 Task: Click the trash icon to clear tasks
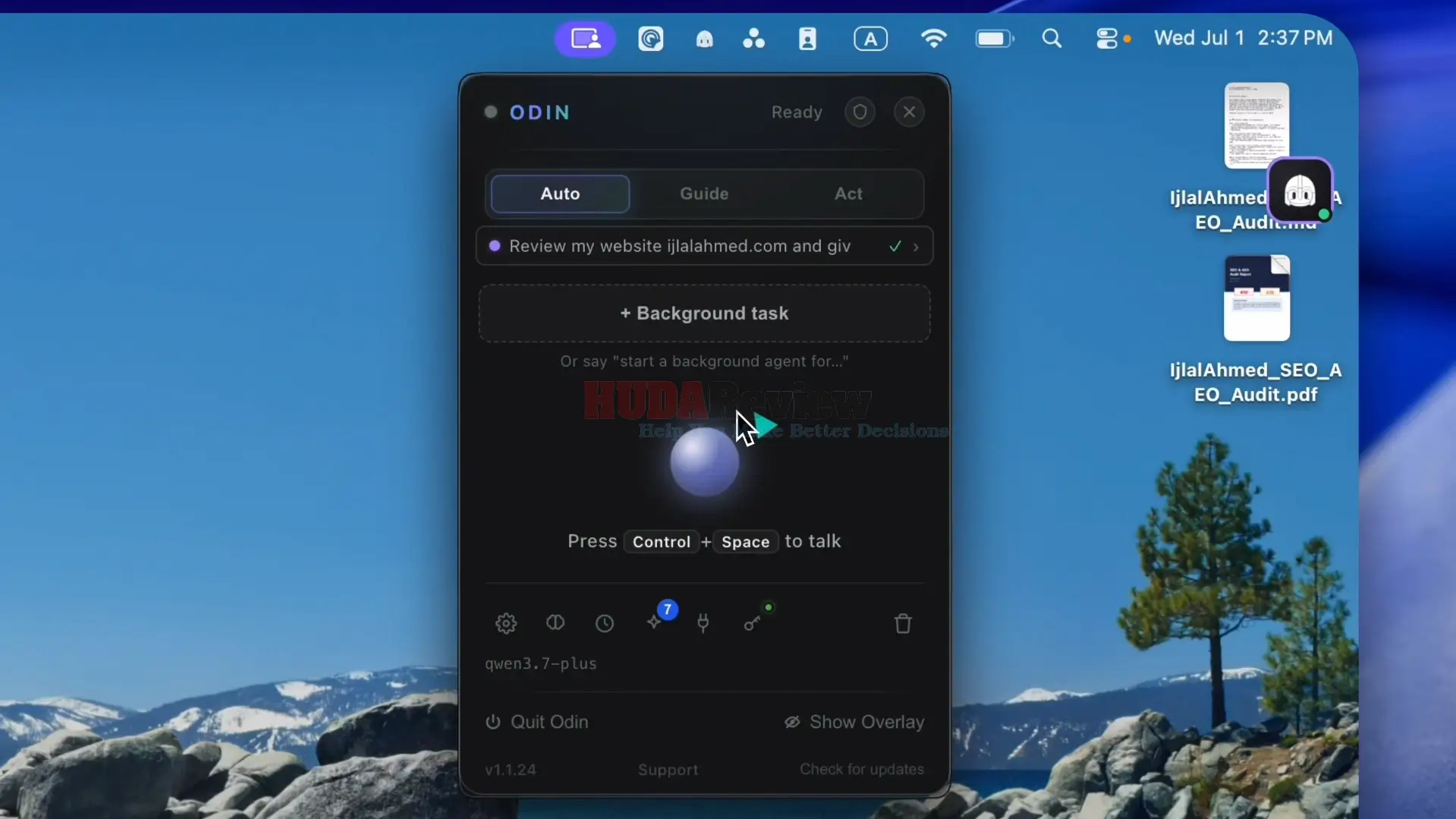point(903,623)
